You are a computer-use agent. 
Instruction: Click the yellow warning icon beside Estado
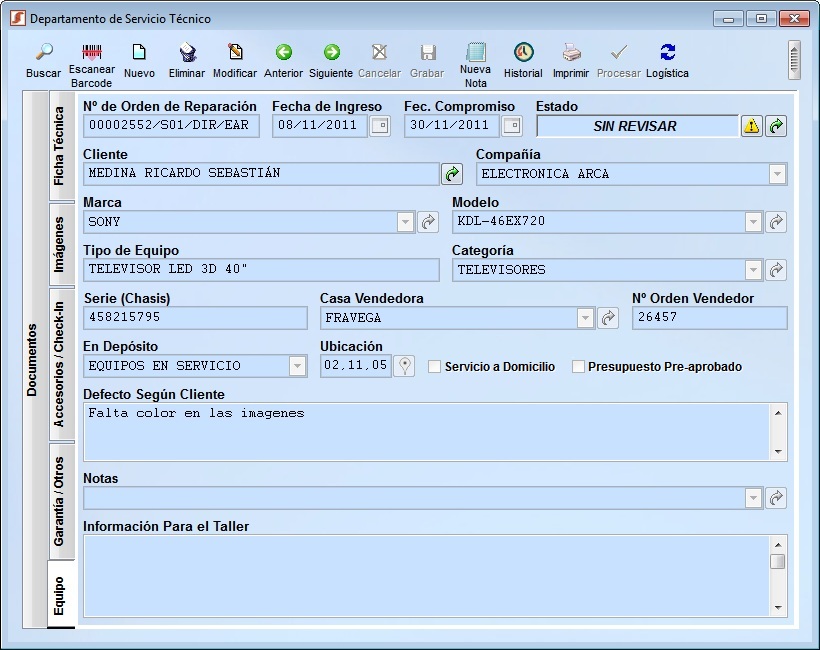[x=751, y=126]
